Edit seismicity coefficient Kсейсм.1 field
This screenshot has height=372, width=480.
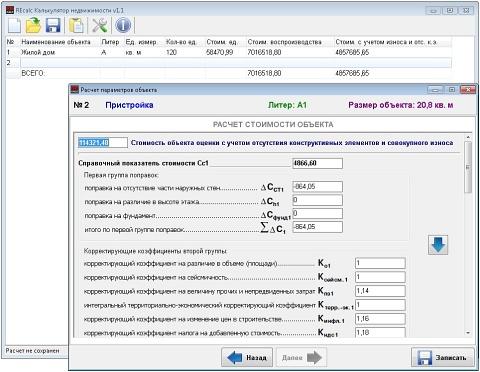coord(380,277)
